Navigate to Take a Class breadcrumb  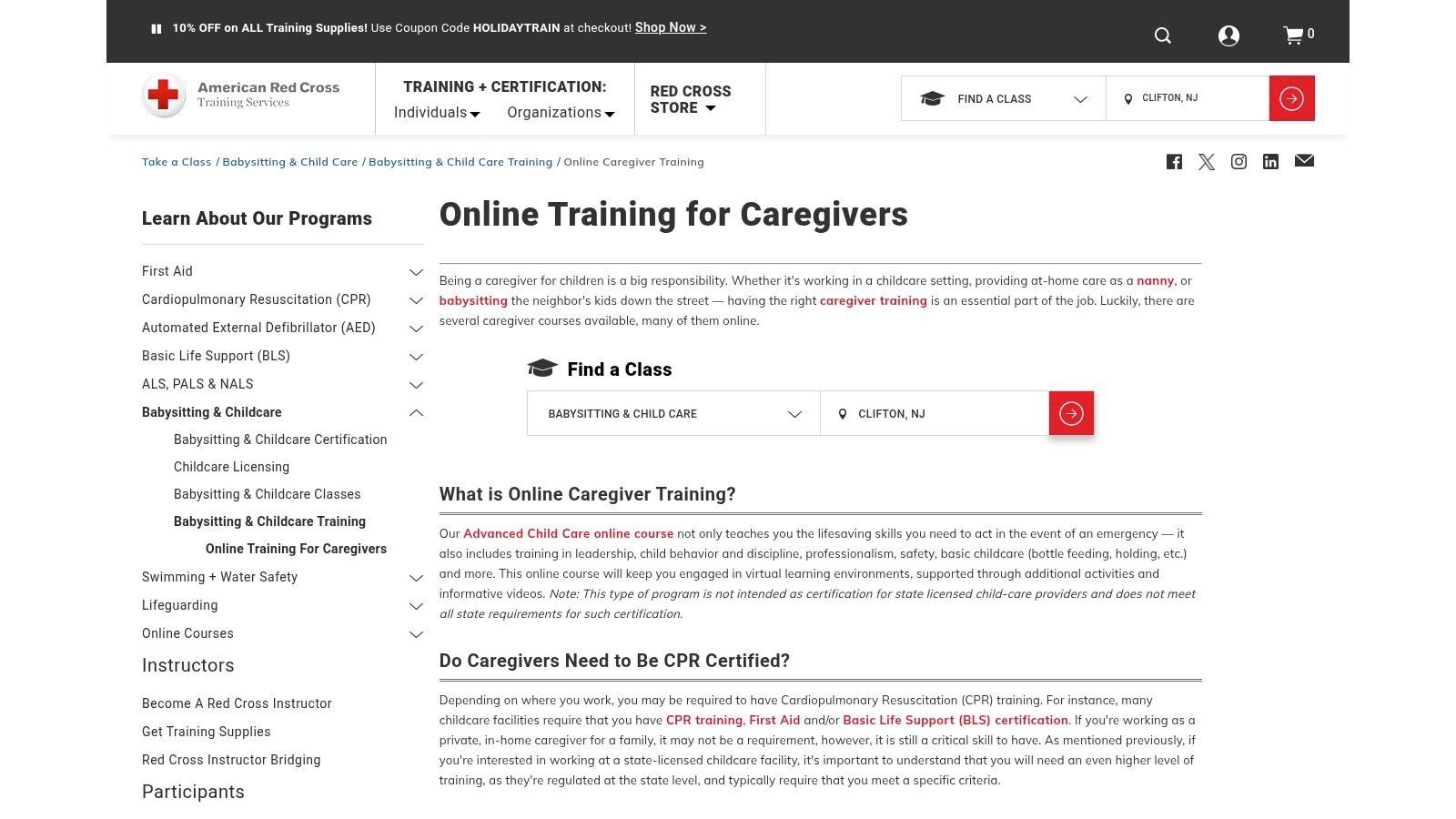point(176,162)
